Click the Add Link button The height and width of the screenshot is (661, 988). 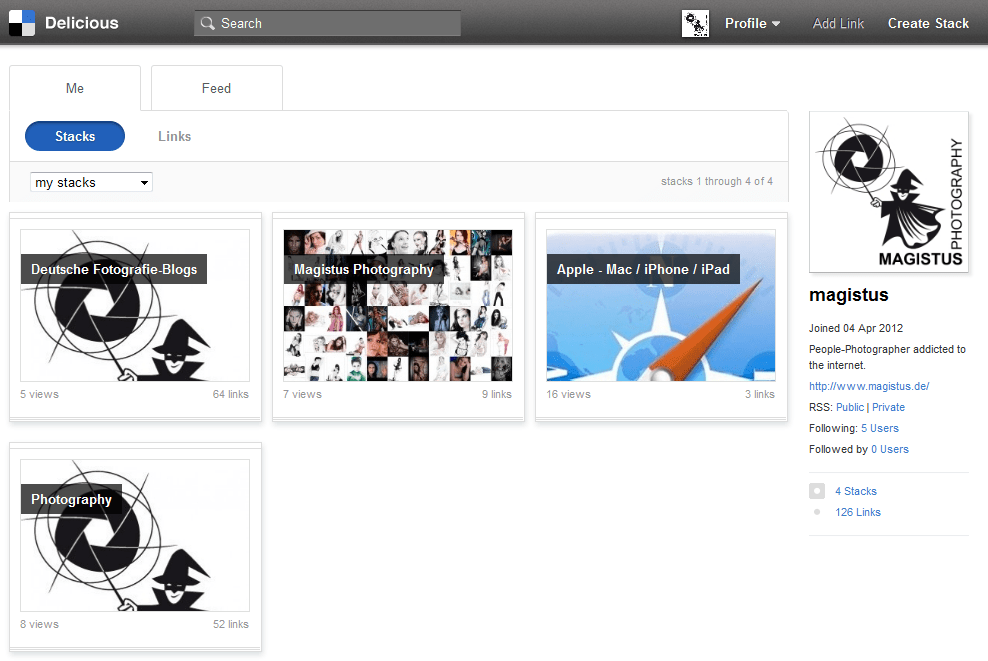click(838, 23)
